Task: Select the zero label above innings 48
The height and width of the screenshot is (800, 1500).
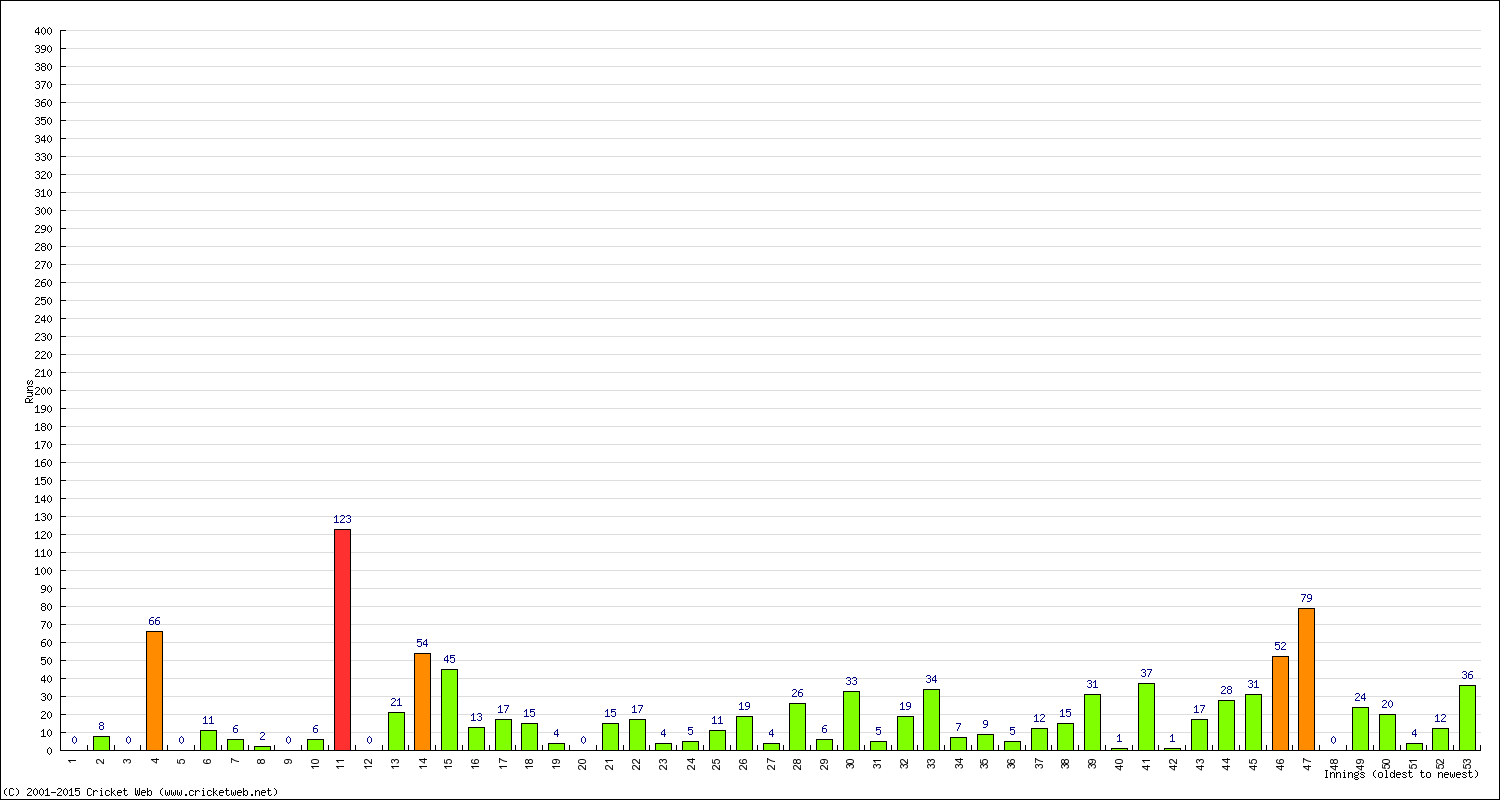Action: click(1333, 740)
